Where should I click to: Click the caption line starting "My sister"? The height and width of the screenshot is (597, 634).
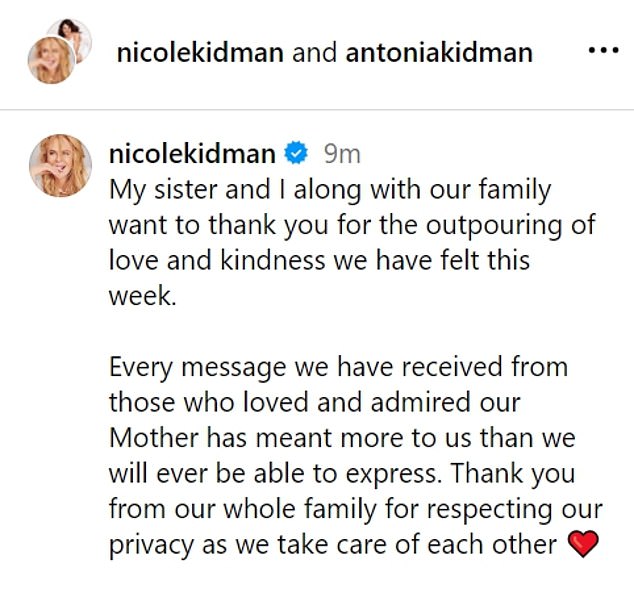click(329, 189)
